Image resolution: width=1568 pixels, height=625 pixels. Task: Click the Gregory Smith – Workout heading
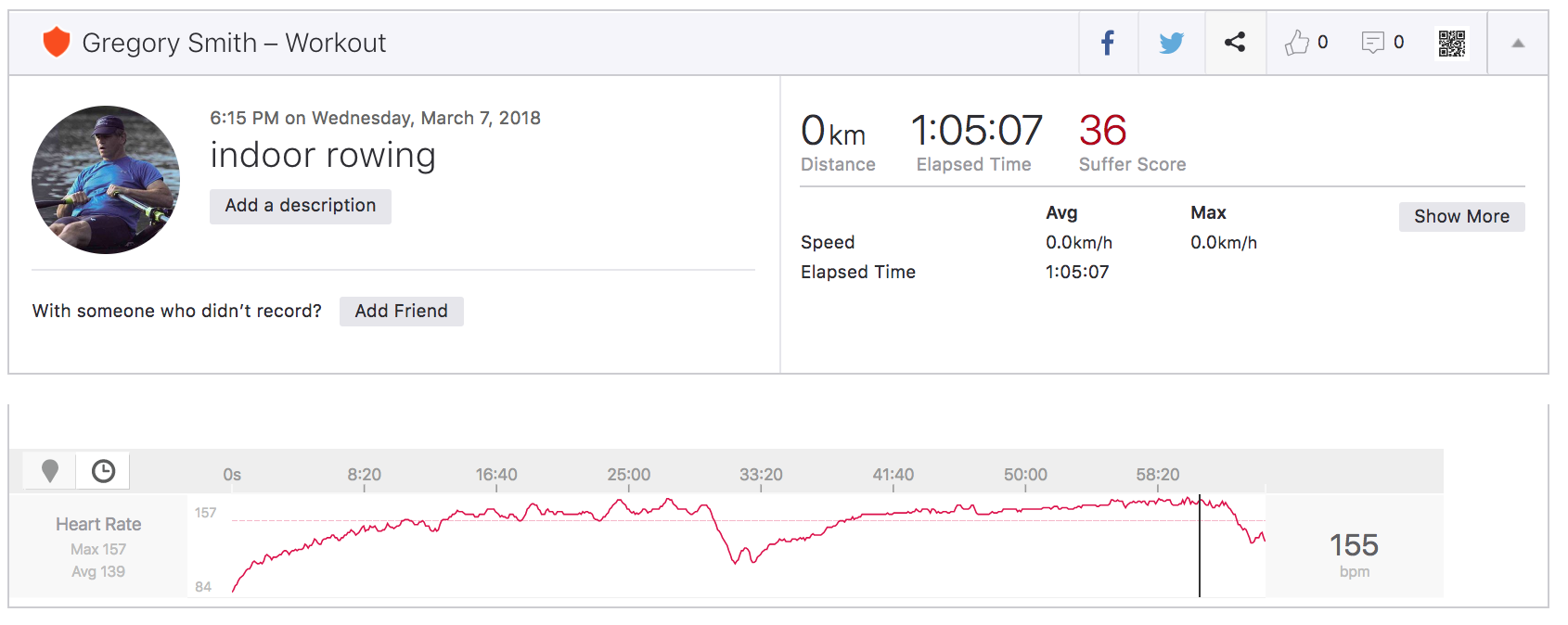[x=234, y=43]
